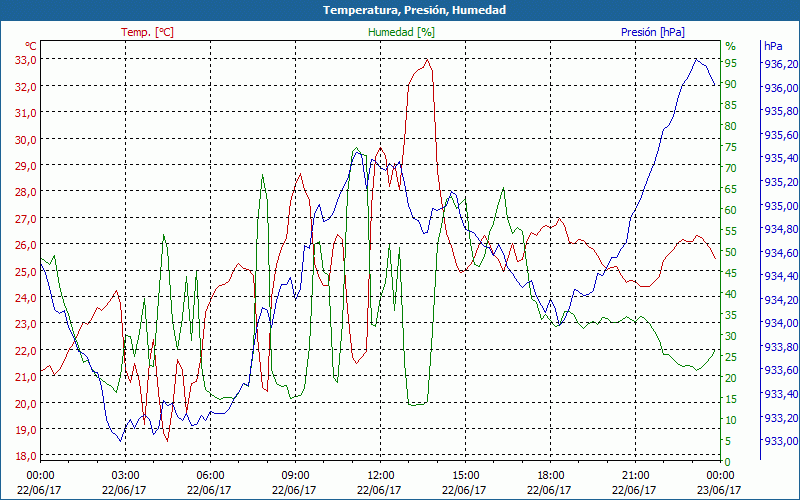The image size is (800, 500).
Task: Click the "19,0" temperature axis value
Action: [x=26, y=430]
